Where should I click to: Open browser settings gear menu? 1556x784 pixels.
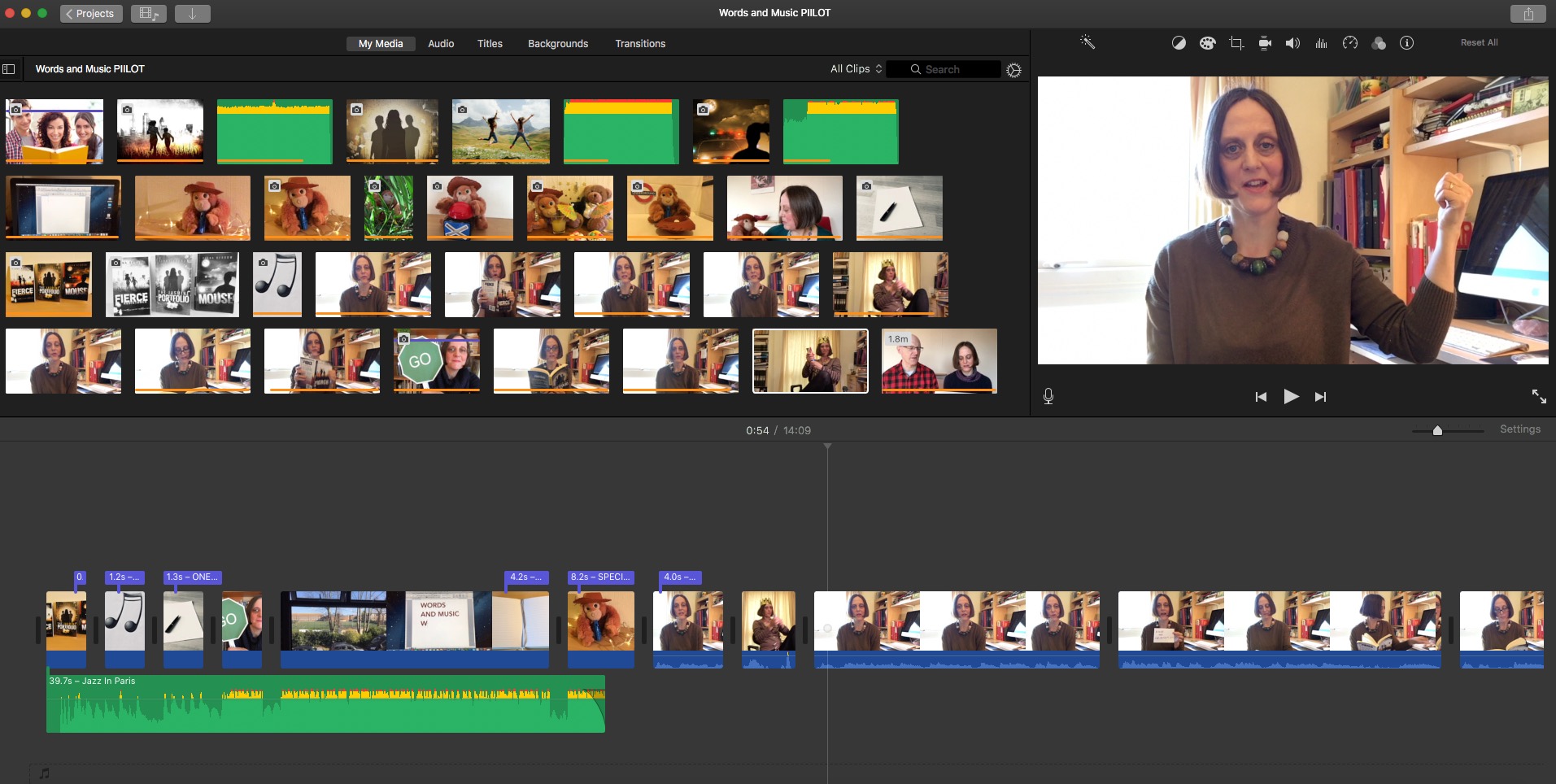[x=1013, y=70]
